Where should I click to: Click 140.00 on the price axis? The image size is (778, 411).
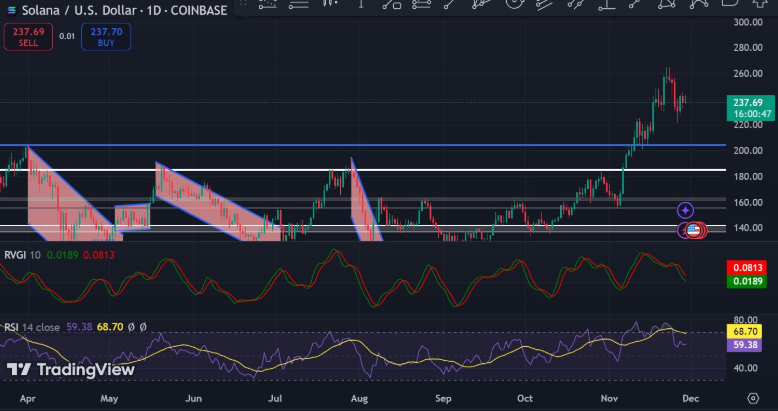point(748,228)
